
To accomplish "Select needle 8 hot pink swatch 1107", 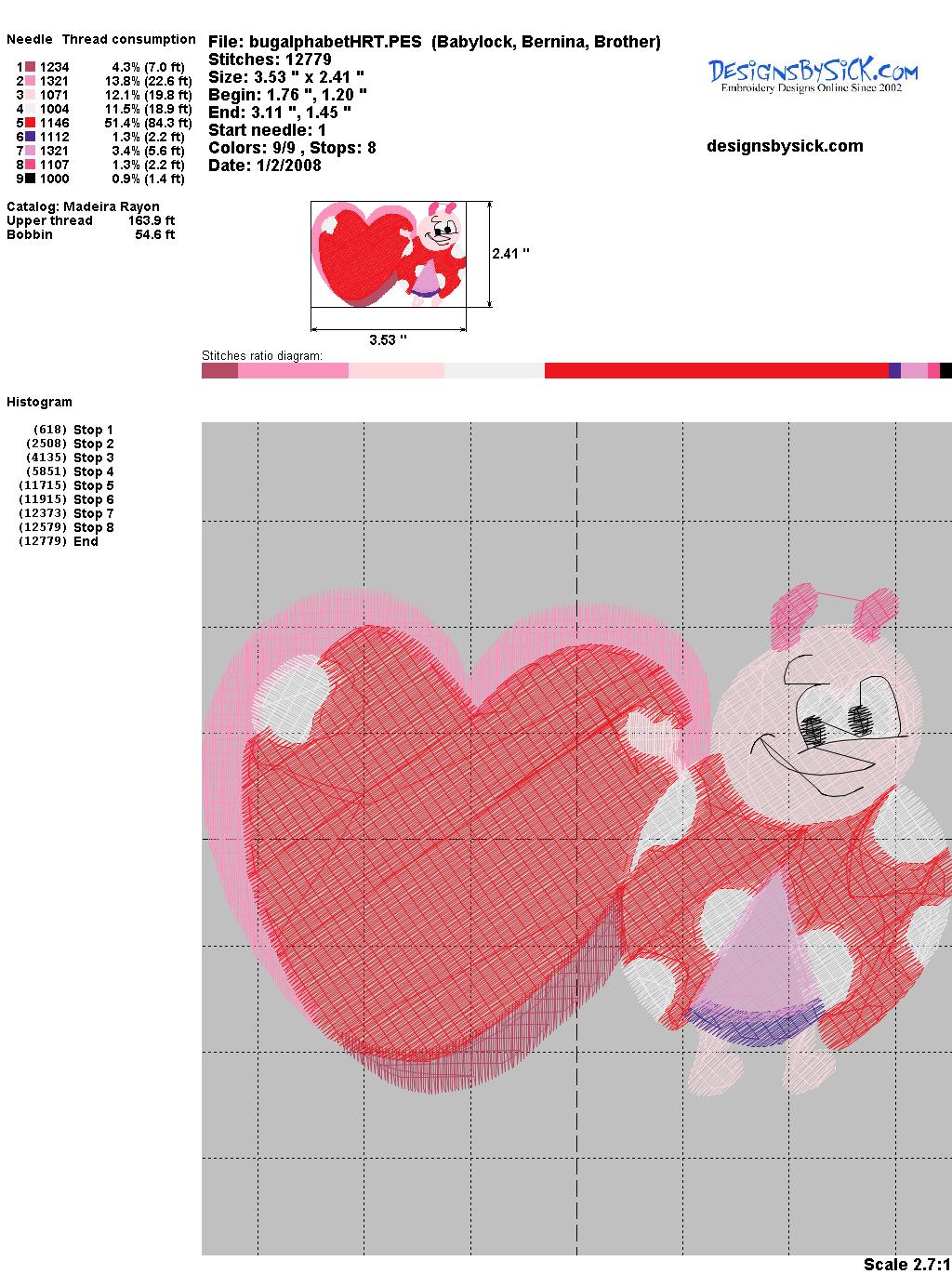I will pos(31,165).
